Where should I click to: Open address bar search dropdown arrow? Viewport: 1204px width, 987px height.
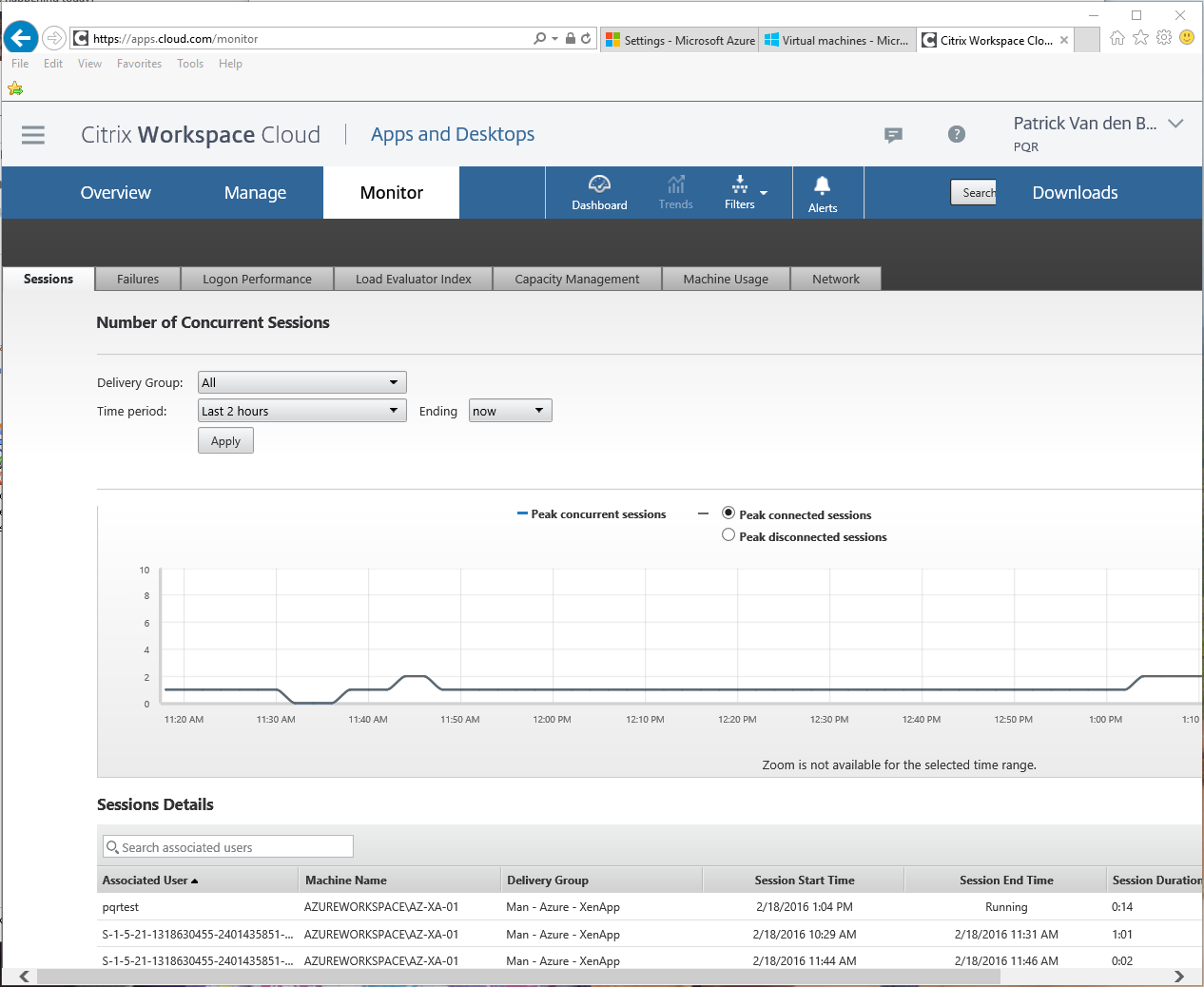coord(554,39)
